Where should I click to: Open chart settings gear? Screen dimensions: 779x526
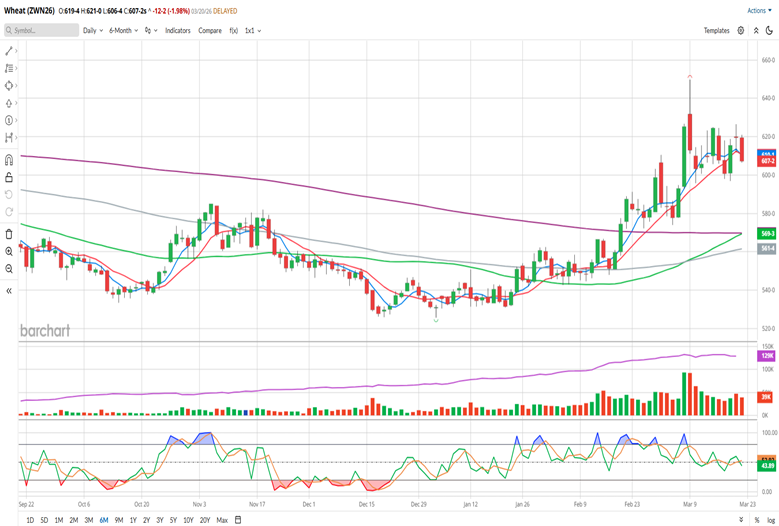tap(741, 30)
